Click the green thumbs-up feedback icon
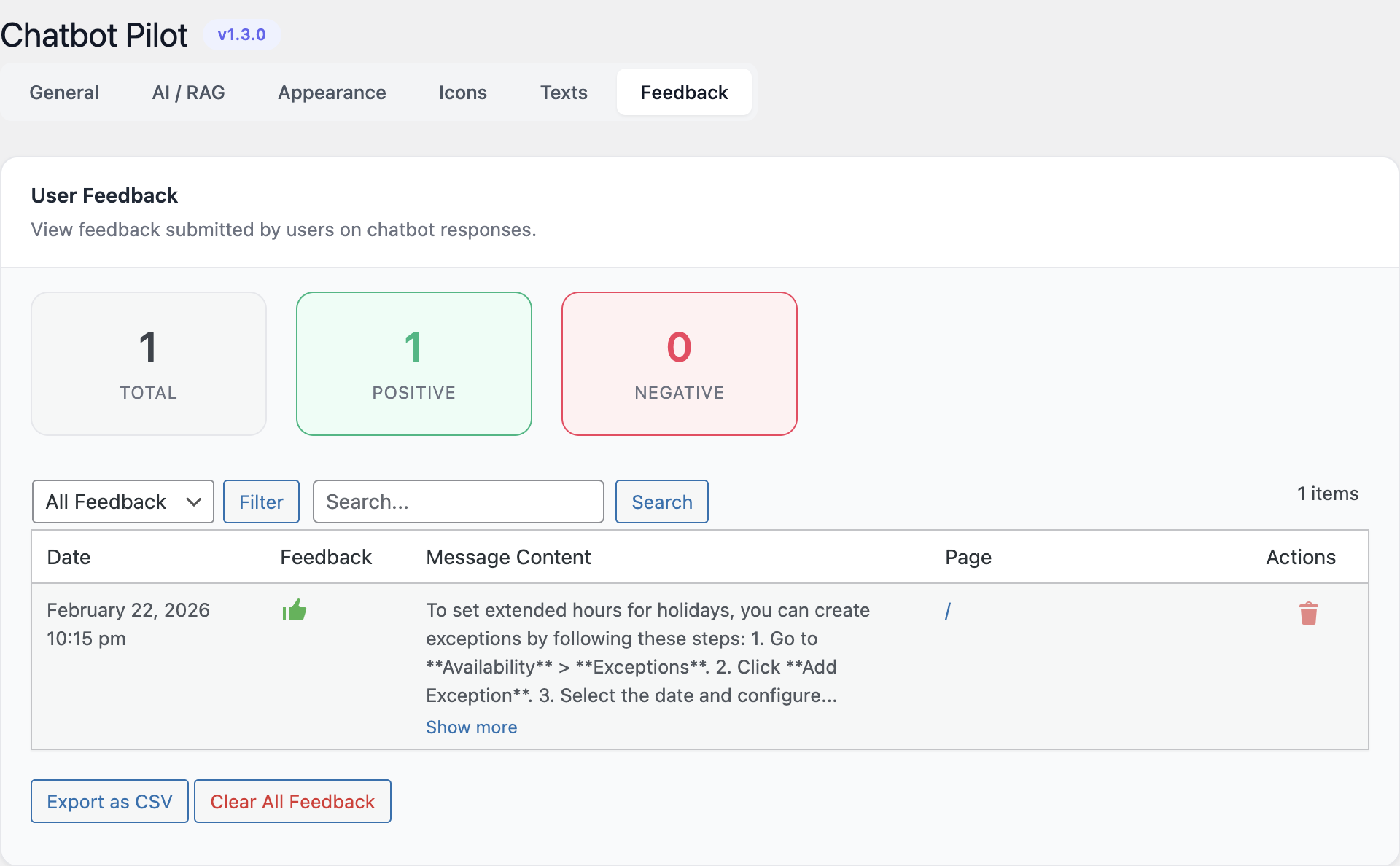The height and width of the screenshot is (866, 1400). (295, 611)
